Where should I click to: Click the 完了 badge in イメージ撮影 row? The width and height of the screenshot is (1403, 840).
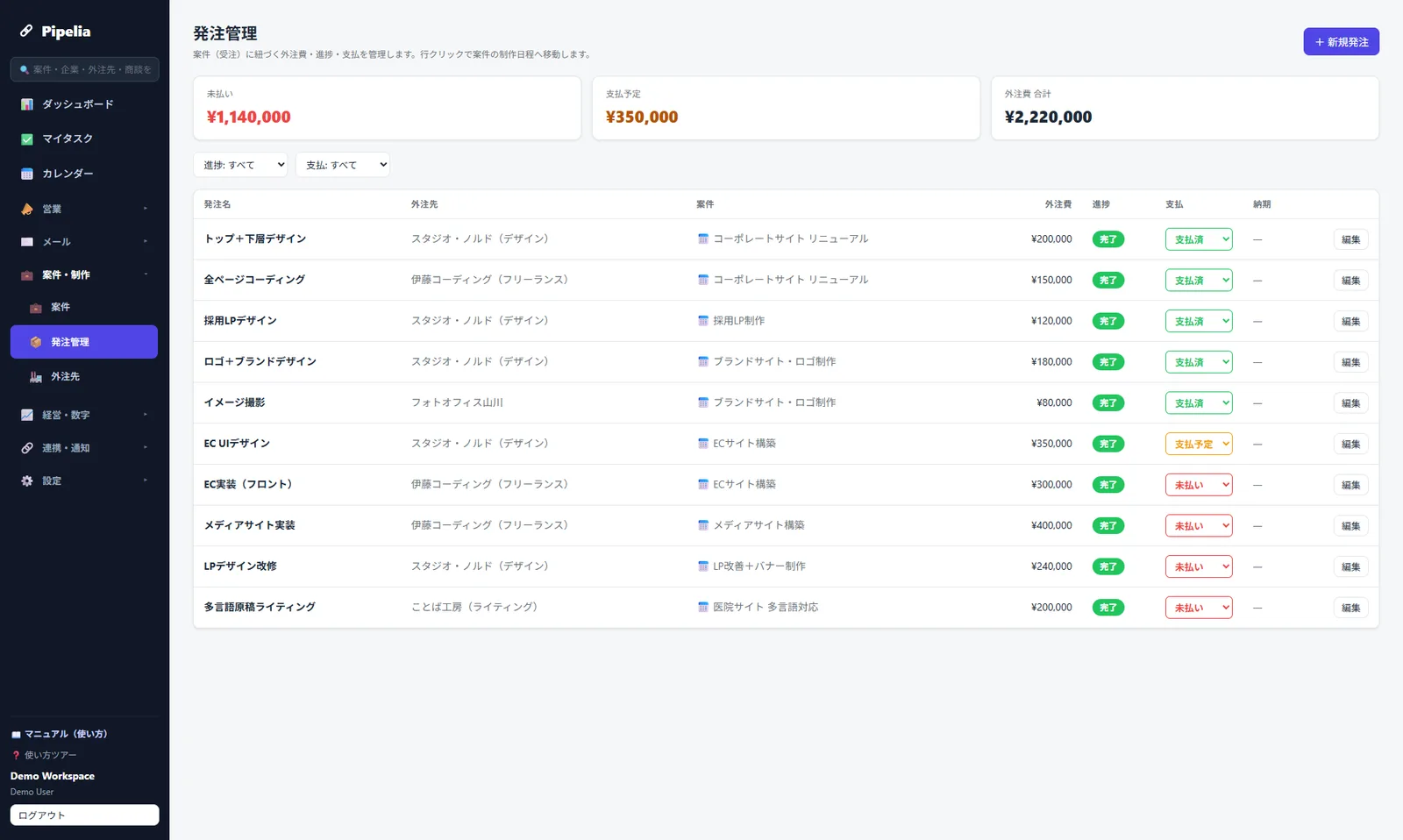click(x=1108, y=403)
